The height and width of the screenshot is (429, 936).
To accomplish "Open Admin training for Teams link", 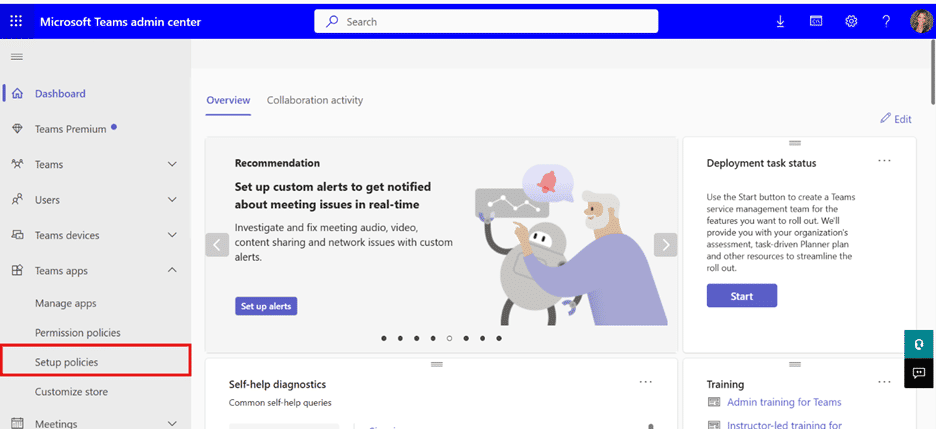I will click(784, 402).
